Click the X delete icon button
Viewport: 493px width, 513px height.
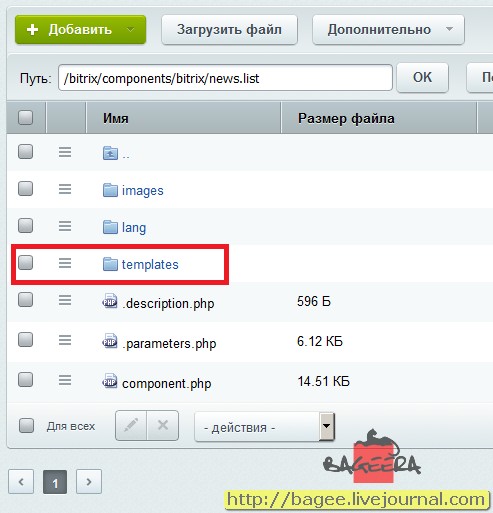pyautogui.click(x=163, y=425)
